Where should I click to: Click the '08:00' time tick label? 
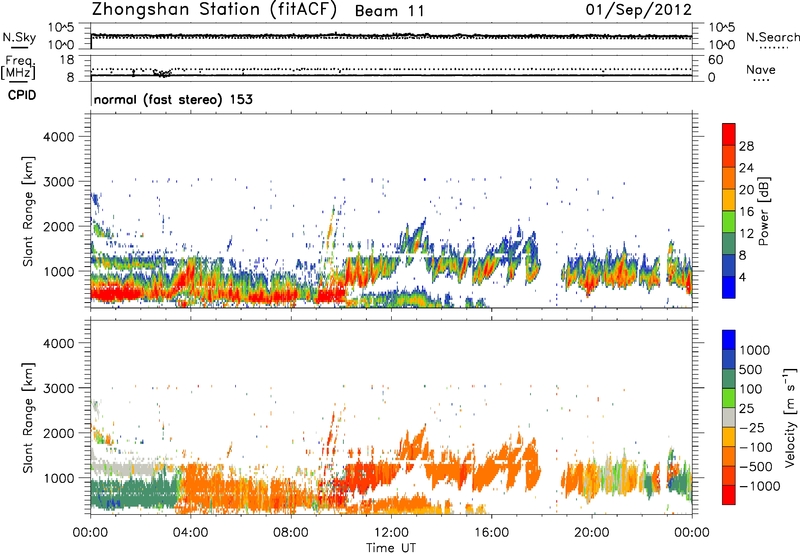tap(290, 533)
